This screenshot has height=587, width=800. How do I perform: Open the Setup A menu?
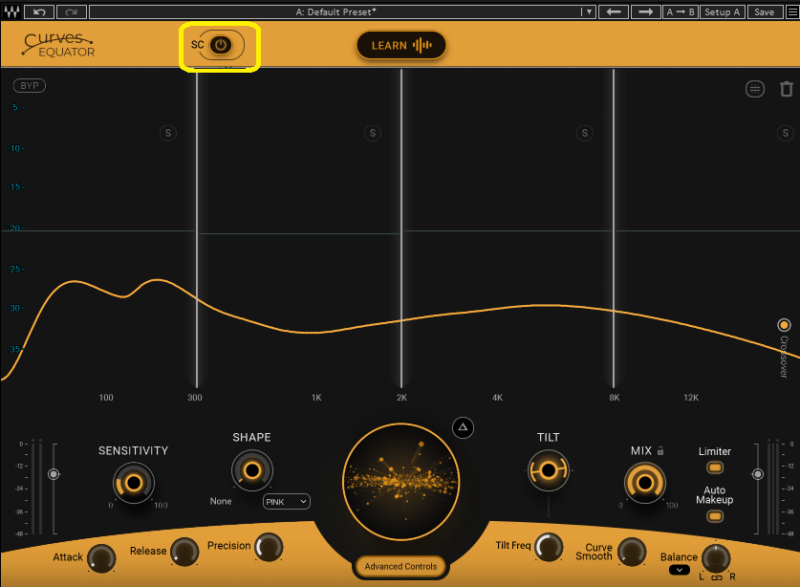click(722, 12)
